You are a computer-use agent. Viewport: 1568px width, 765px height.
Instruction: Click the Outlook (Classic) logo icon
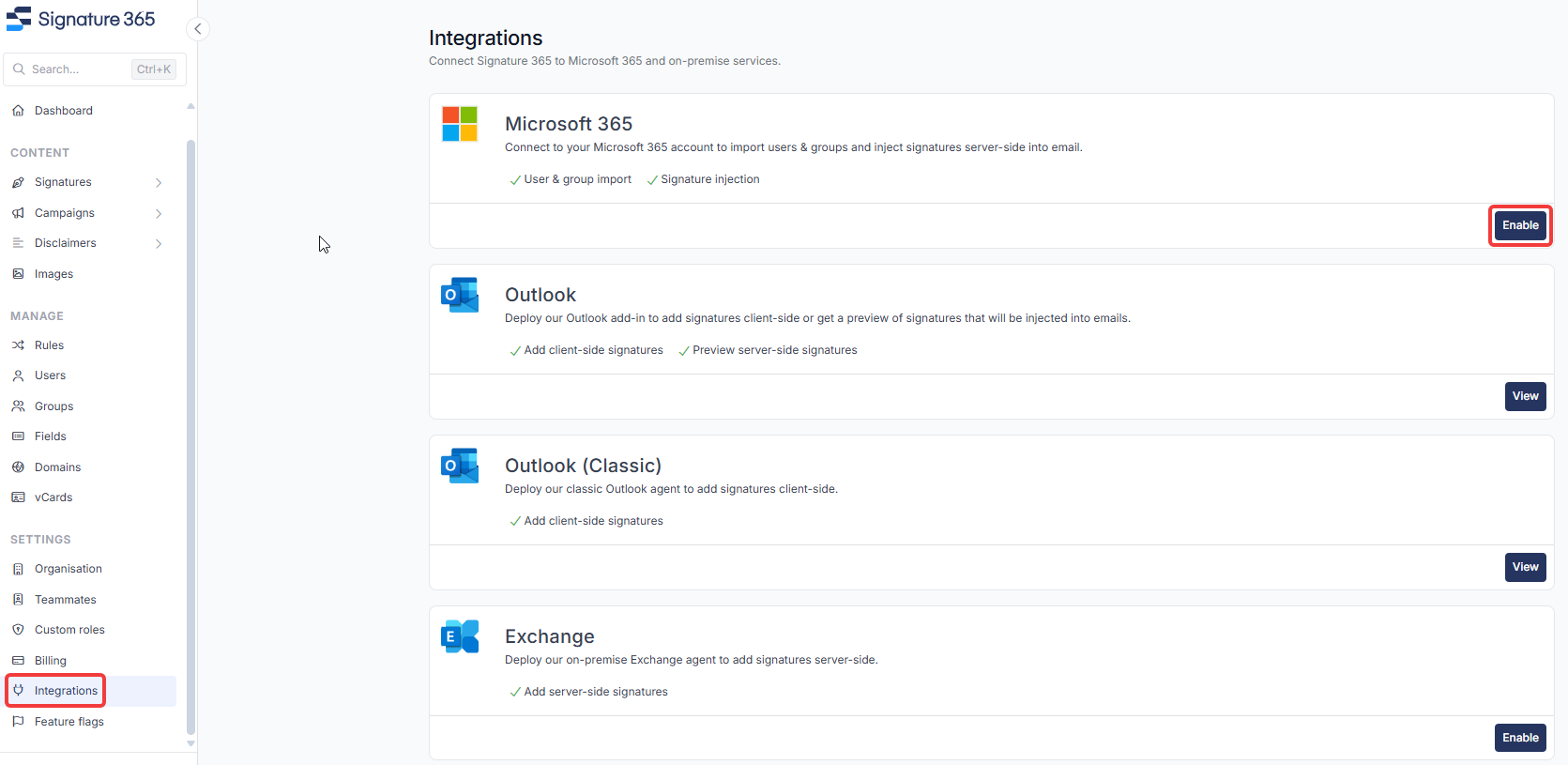click(460, 466)
